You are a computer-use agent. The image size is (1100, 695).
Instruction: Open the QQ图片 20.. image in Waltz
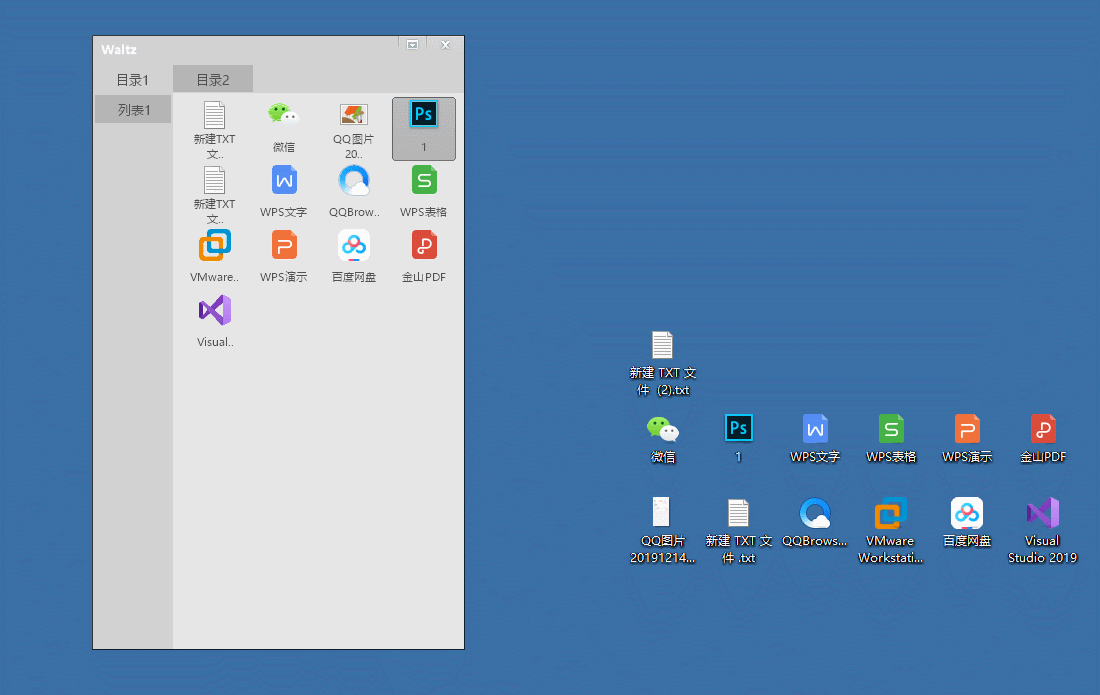point(354,130)
